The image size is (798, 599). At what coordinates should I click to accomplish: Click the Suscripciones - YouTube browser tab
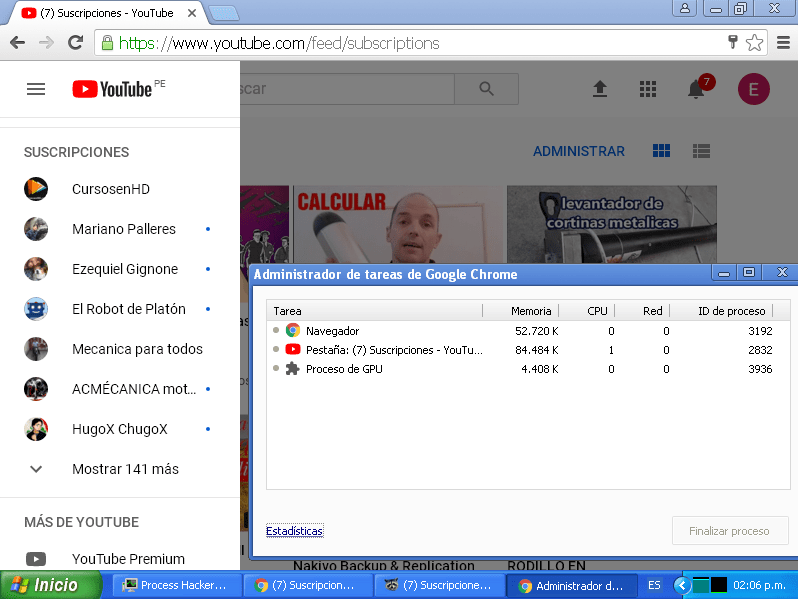coord(107,13)
